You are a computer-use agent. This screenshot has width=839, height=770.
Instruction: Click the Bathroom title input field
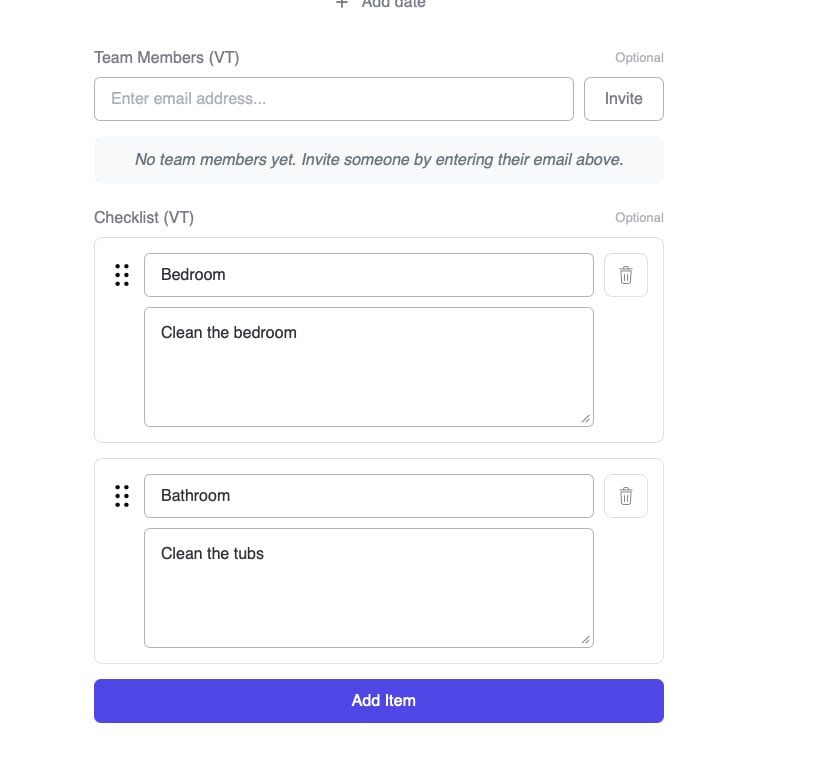tap(368, 496)
